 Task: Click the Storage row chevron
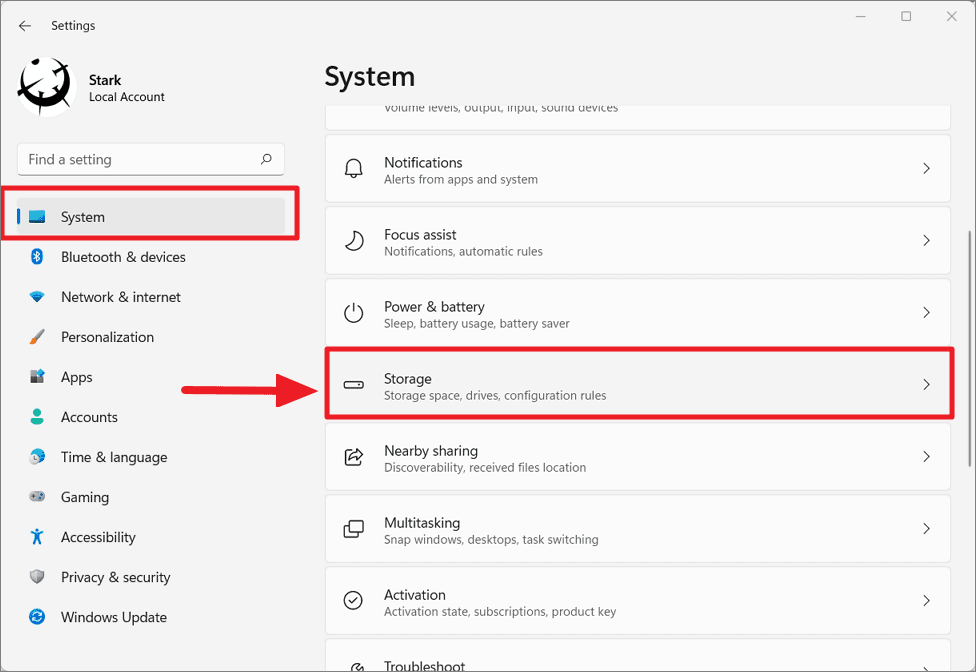[926, 385]
